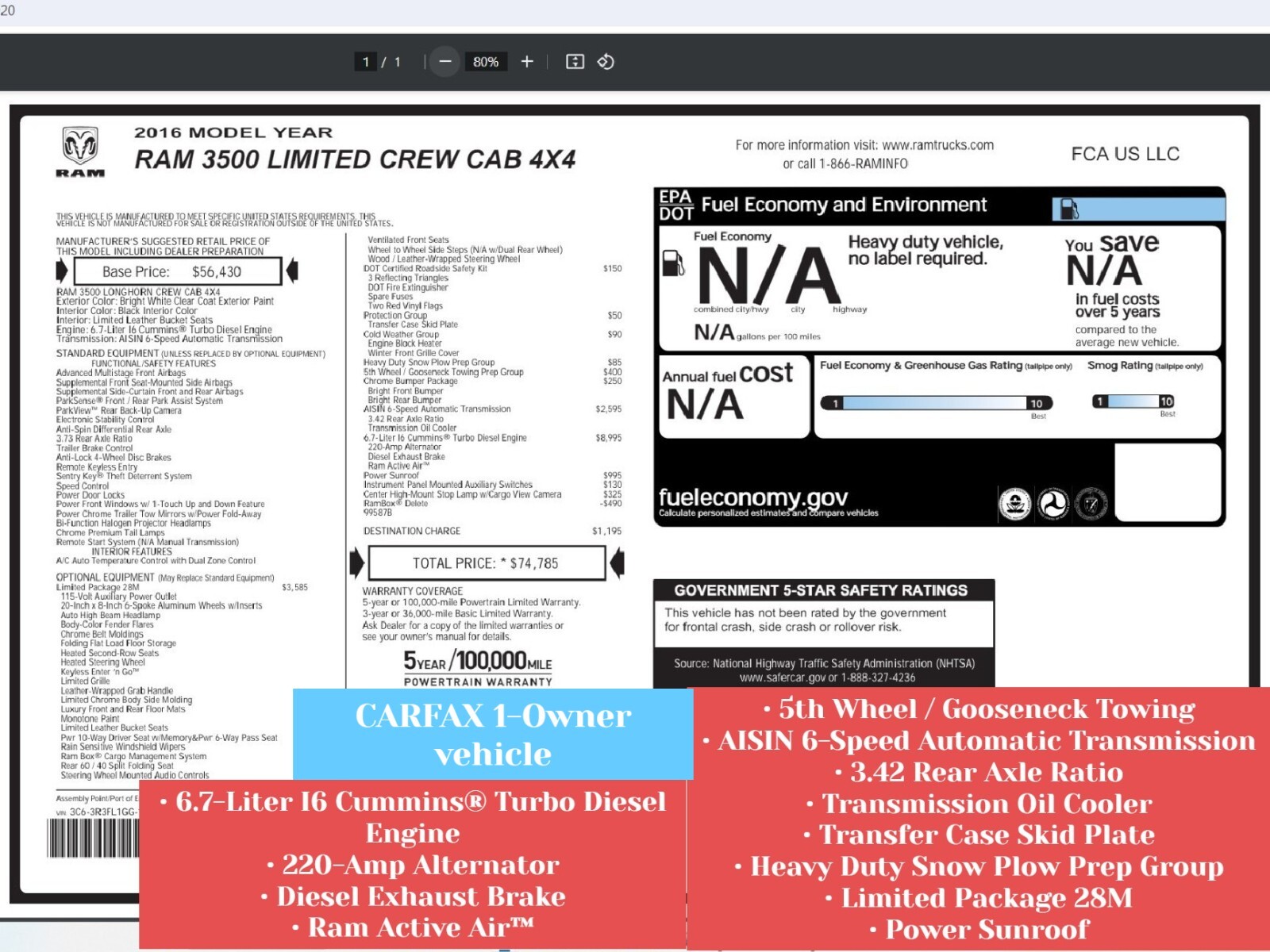1270x952 pixels.
Task: Click the $3,585 Limited Package price
Action: click(294, 588)
